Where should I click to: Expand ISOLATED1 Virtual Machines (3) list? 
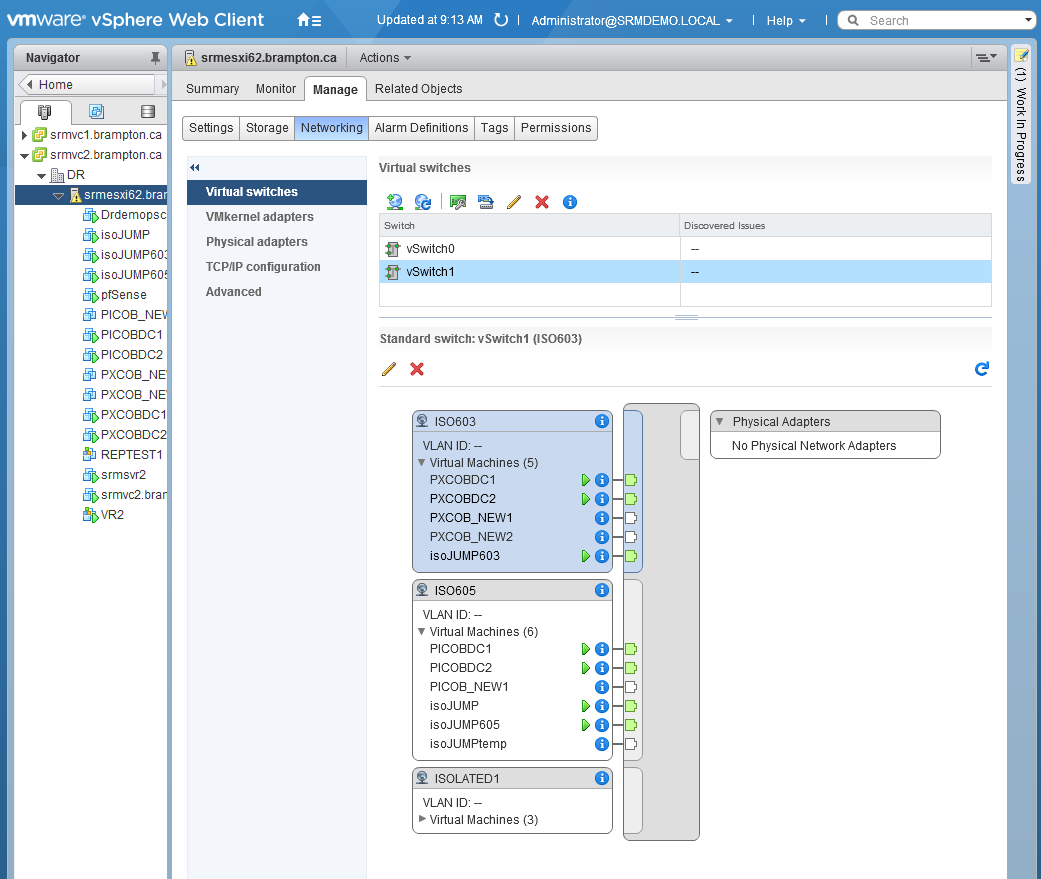[422, 819]
